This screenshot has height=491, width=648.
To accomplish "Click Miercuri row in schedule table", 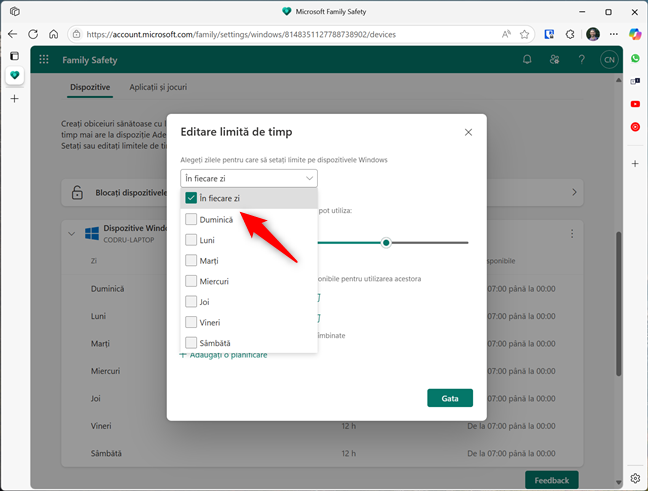I will coord(322,371).
